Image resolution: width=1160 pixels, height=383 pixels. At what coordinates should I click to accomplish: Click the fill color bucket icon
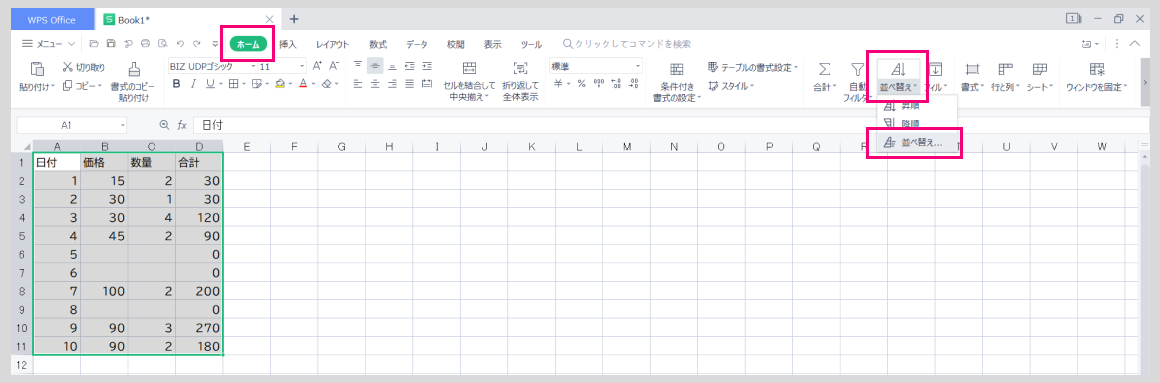pyautogui.click(x=280, y=84)
